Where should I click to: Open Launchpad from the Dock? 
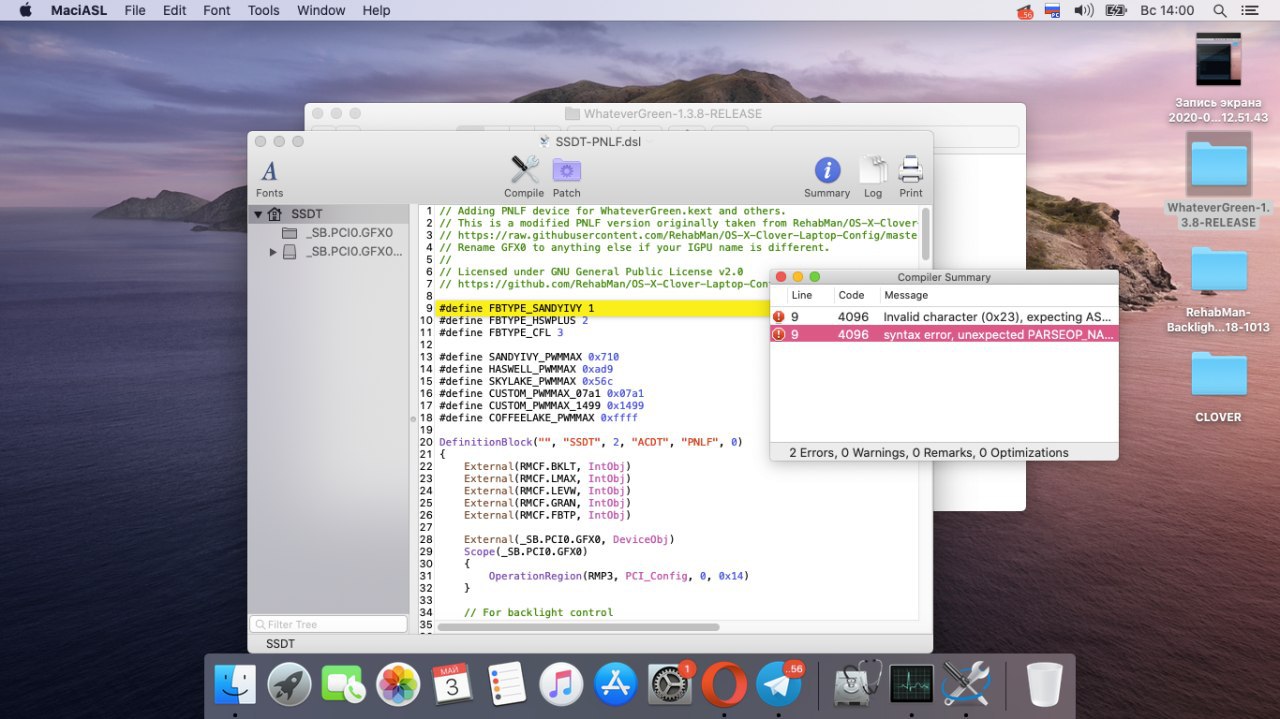290,685
